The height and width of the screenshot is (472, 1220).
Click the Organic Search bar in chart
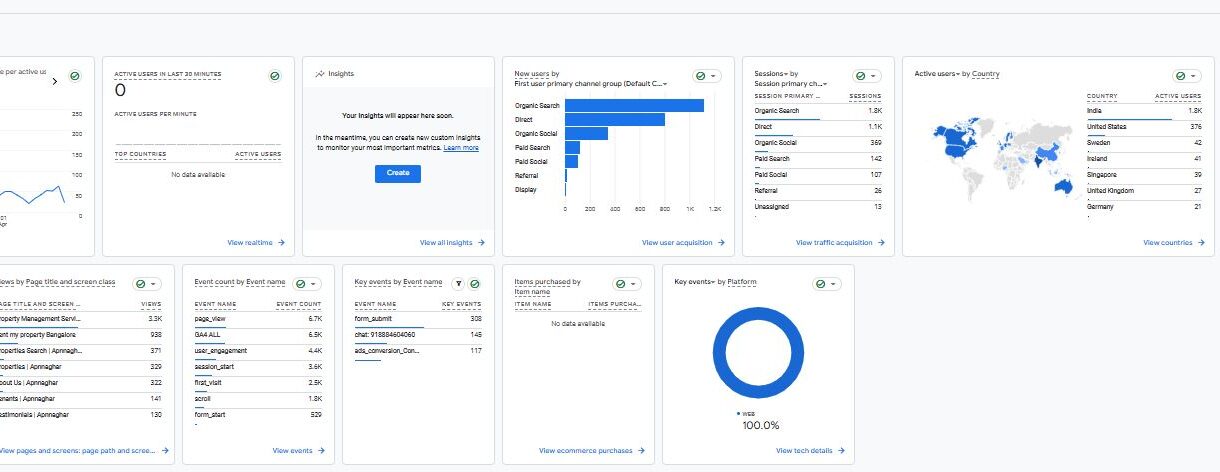634,106
